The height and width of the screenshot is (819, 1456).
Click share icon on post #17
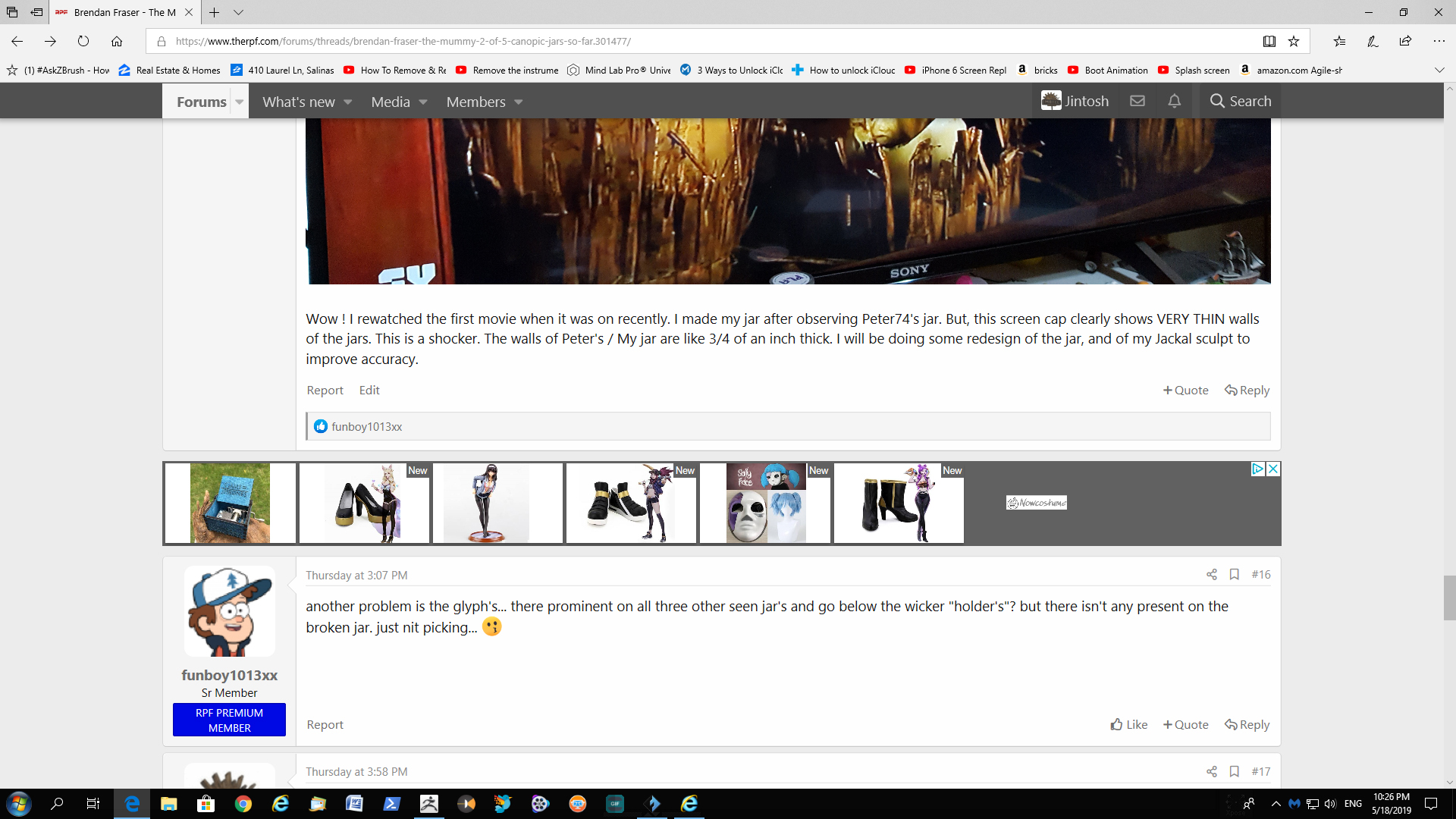pos(1212,771)
